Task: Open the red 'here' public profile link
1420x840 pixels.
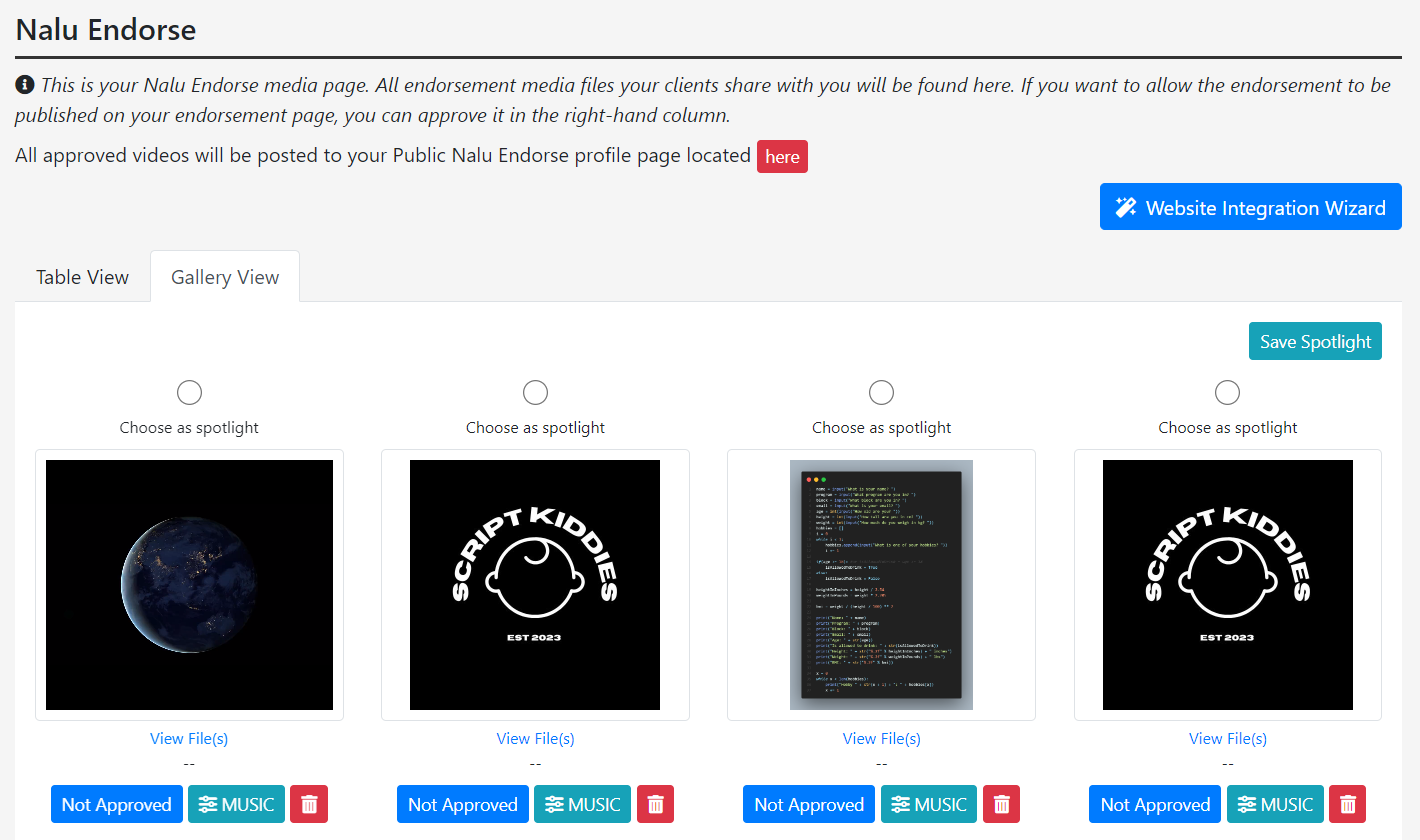Action: coord(782,157)
